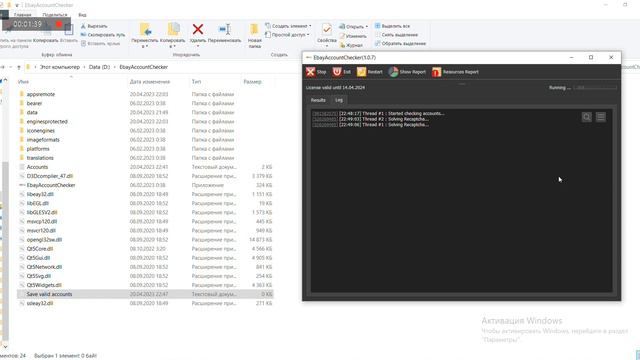Select Qt5Network.dll file

pos(44,267)
